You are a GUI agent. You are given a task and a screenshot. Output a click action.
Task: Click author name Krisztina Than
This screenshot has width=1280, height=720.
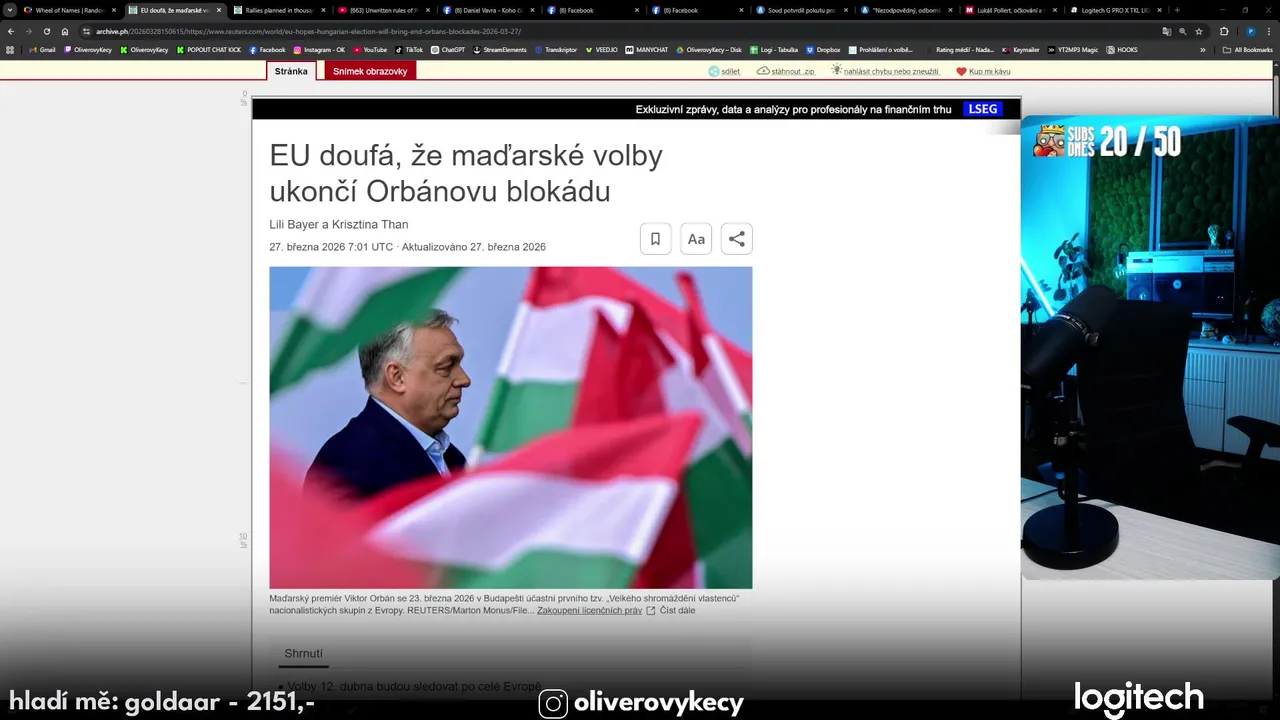[x=370, y=225]
